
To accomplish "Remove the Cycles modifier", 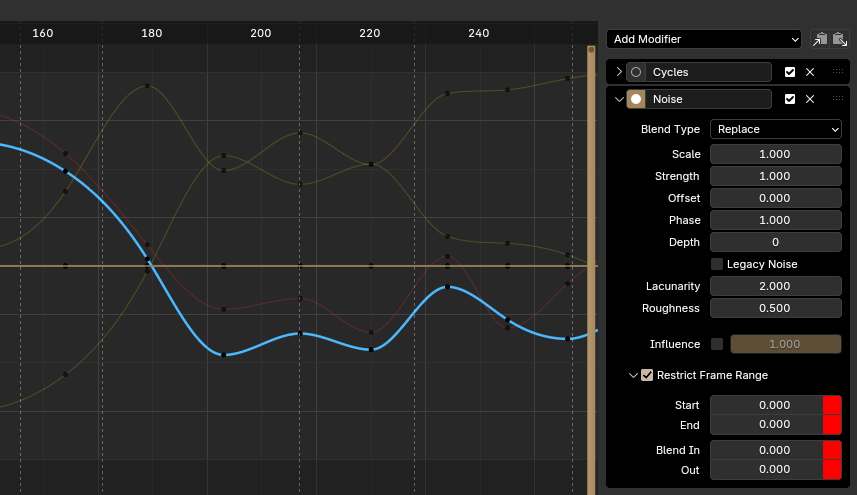I will [810, 72].
